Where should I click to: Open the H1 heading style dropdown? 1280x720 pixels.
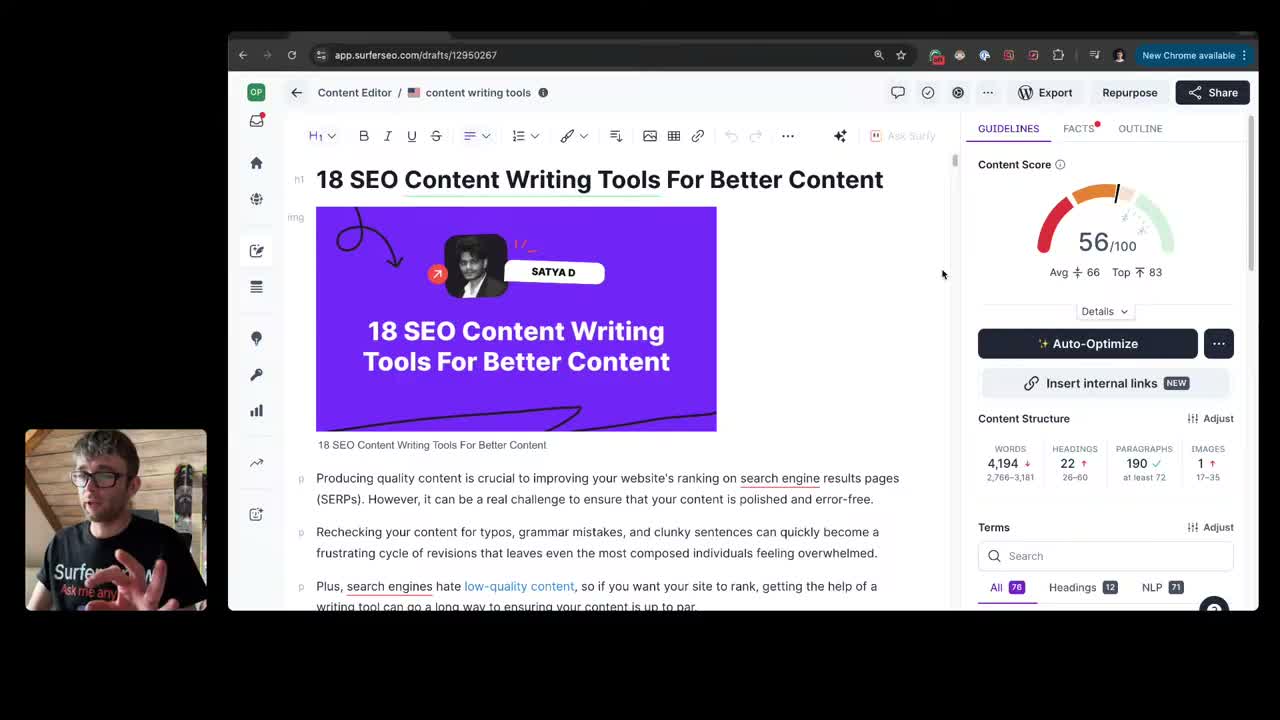(x=322, y=136)
